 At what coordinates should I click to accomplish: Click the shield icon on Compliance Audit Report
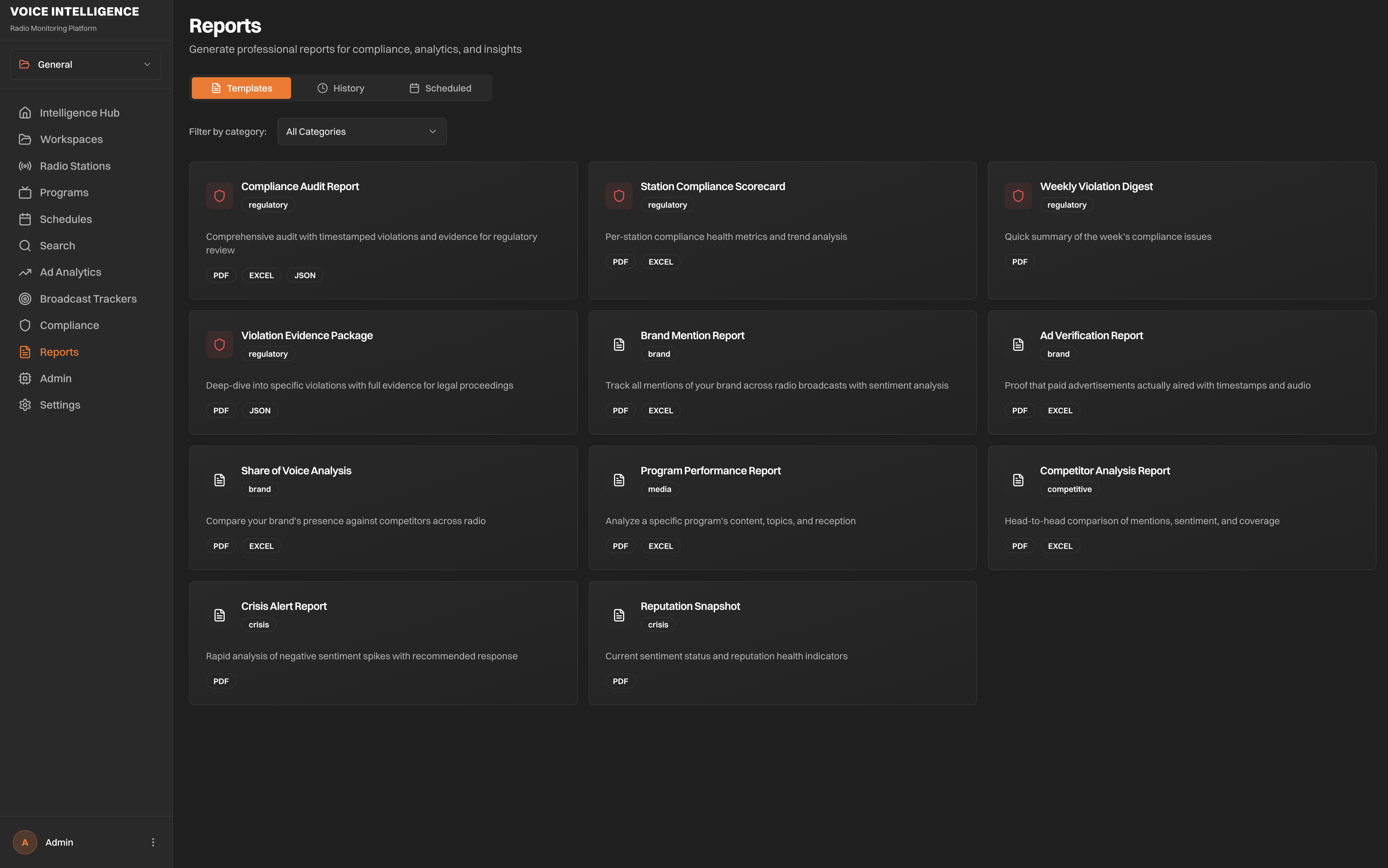pos(219,196)
